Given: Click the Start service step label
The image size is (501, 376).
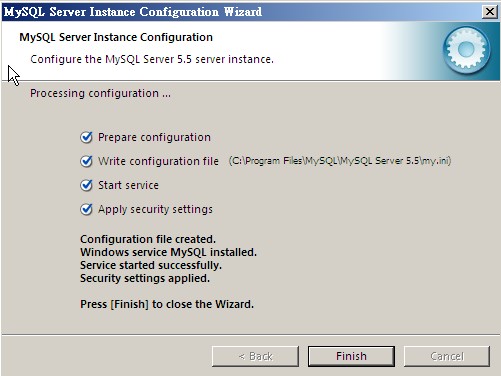Looking at the screenshot, I should [x=128, y=185].
